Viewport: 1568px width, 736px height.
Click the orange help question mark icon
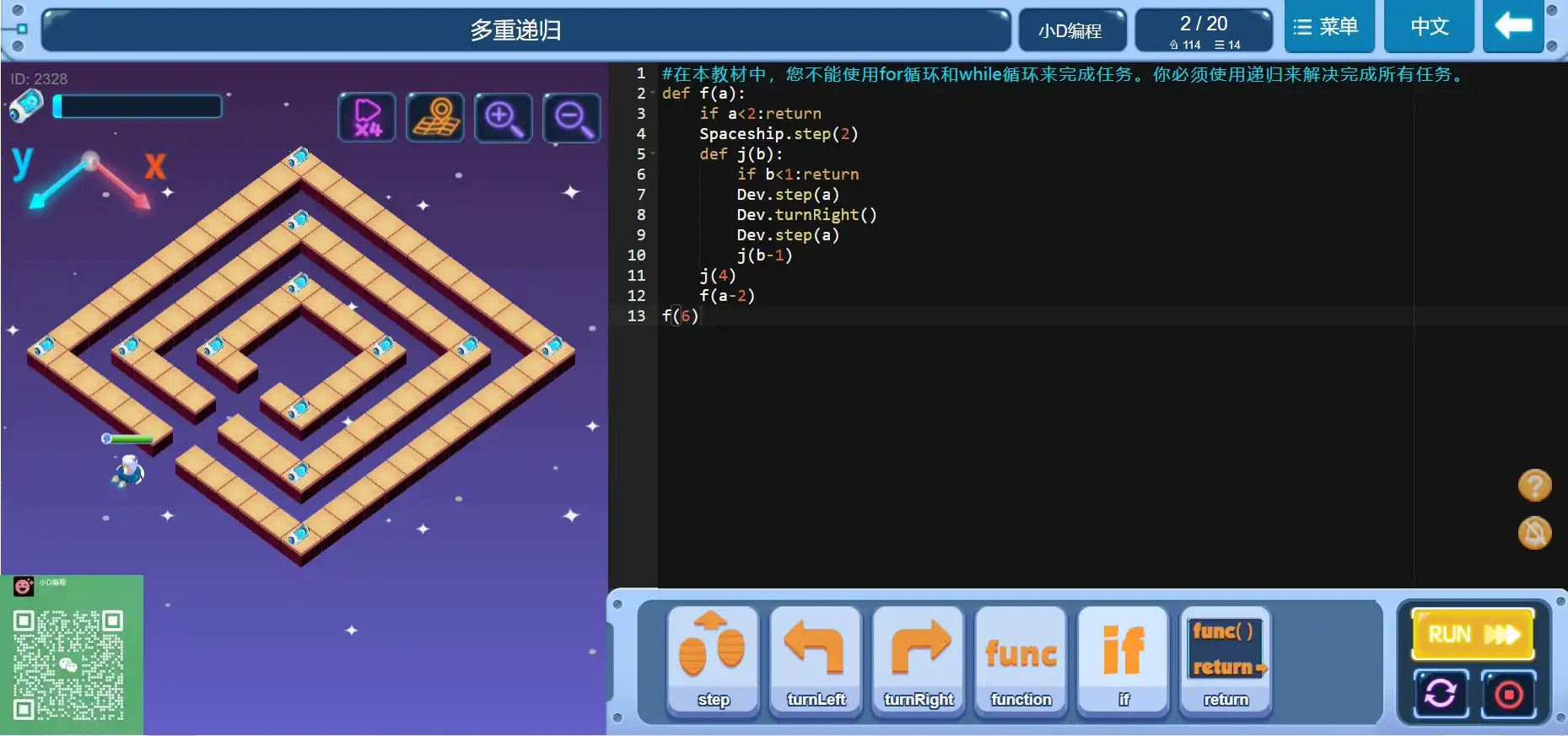1534,486
